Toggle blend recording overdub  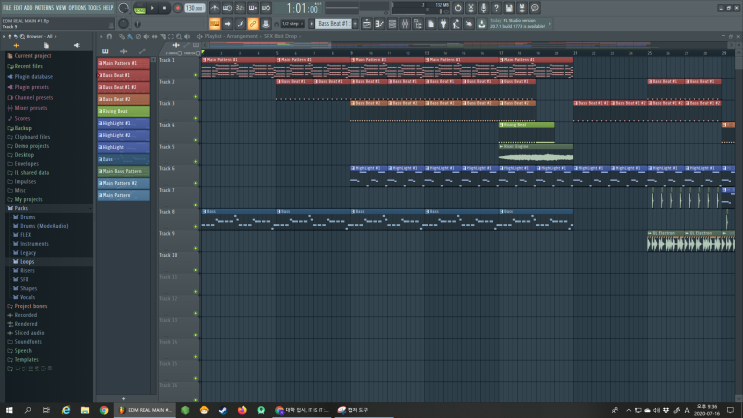pyautogui.click(x=253, y=8)
